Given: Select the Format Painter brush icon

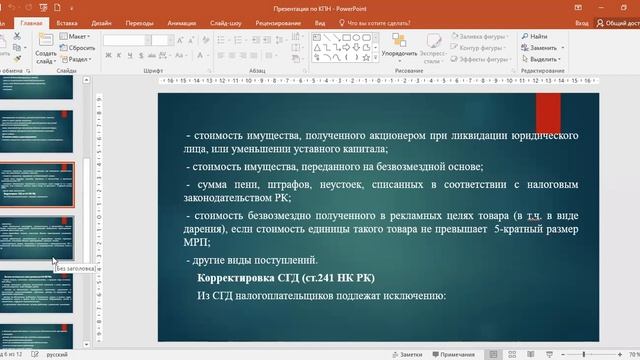Looking at the screenshot, I should (x=17, y=59).
